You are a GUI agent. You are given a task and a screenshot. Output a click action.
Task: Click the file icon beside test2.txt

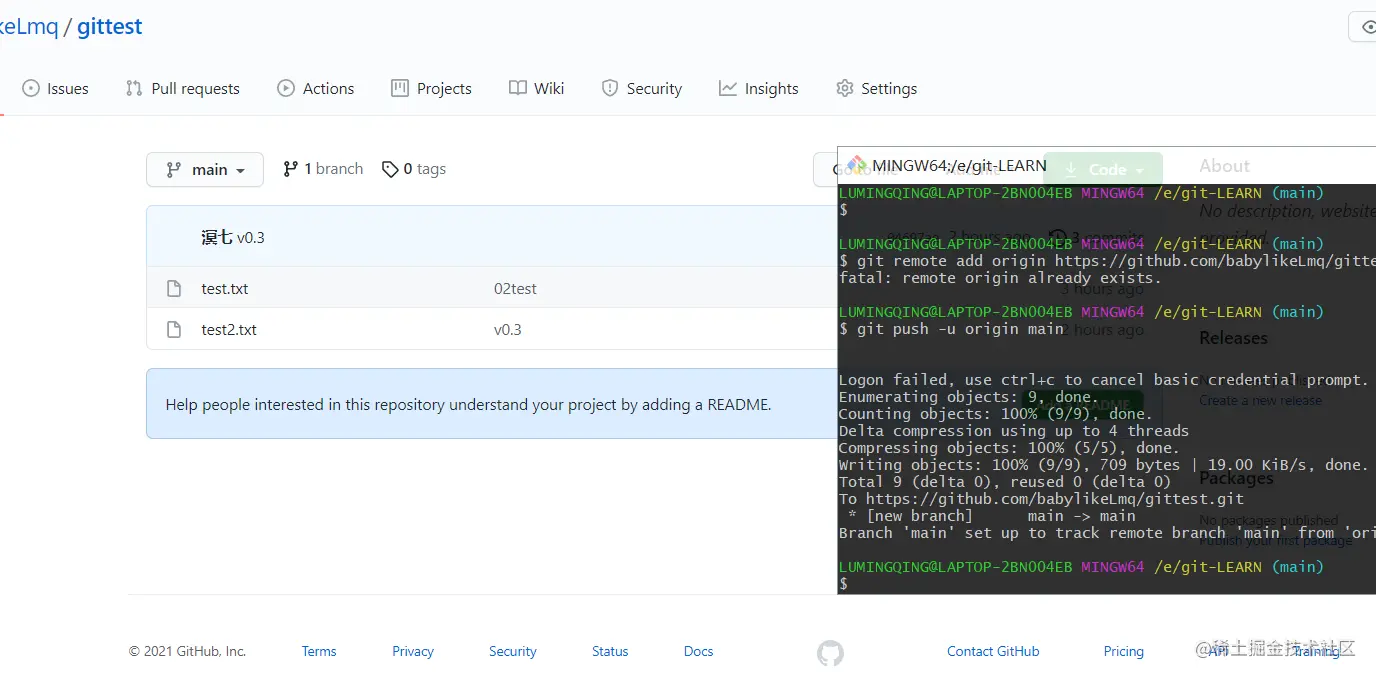point(174,330)
